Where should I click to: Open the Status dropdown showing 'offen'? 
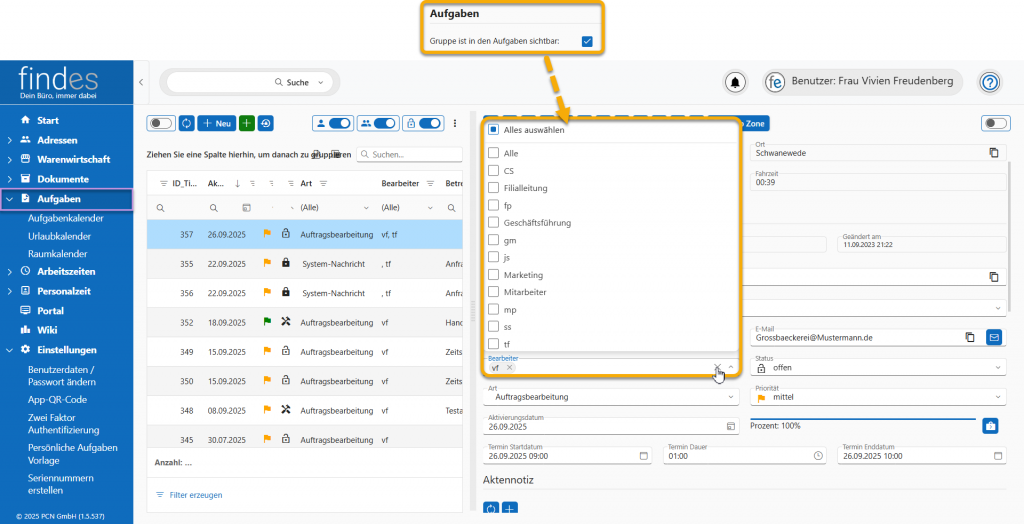[878, 368]
